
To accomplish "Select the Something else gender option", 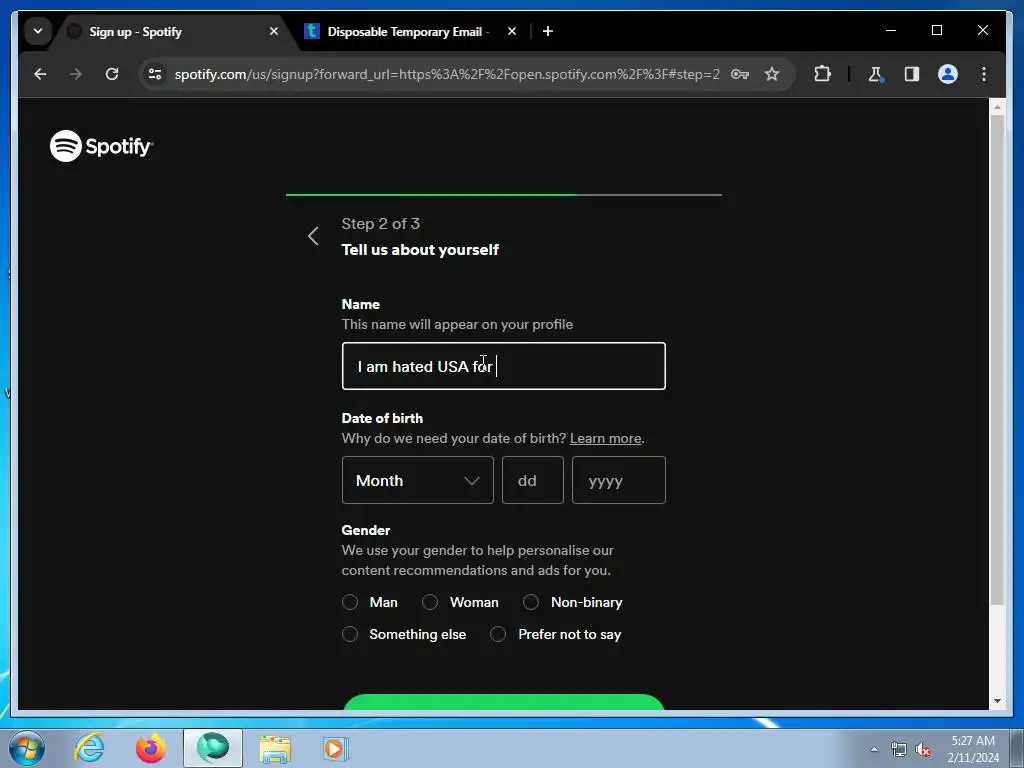I will 350,634.
